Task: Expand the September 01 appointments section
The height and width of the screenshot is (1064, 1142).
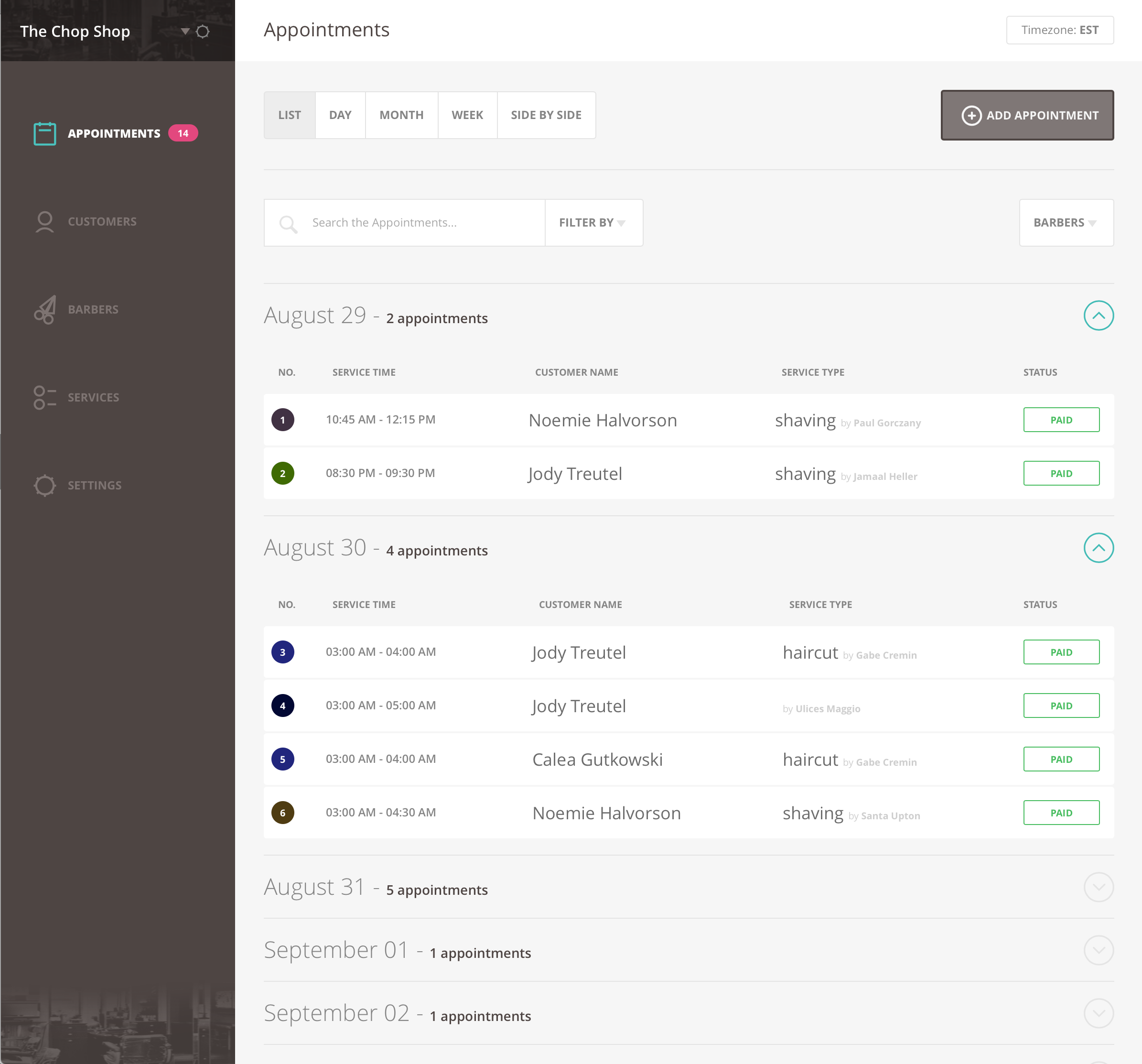Action: click(1098, 950)
